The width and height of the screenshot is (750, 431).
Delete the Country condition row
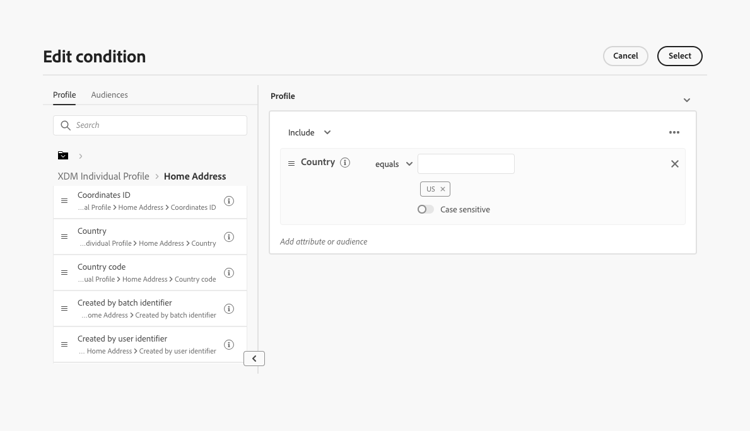pyautogui.click(x=675, y=164)
